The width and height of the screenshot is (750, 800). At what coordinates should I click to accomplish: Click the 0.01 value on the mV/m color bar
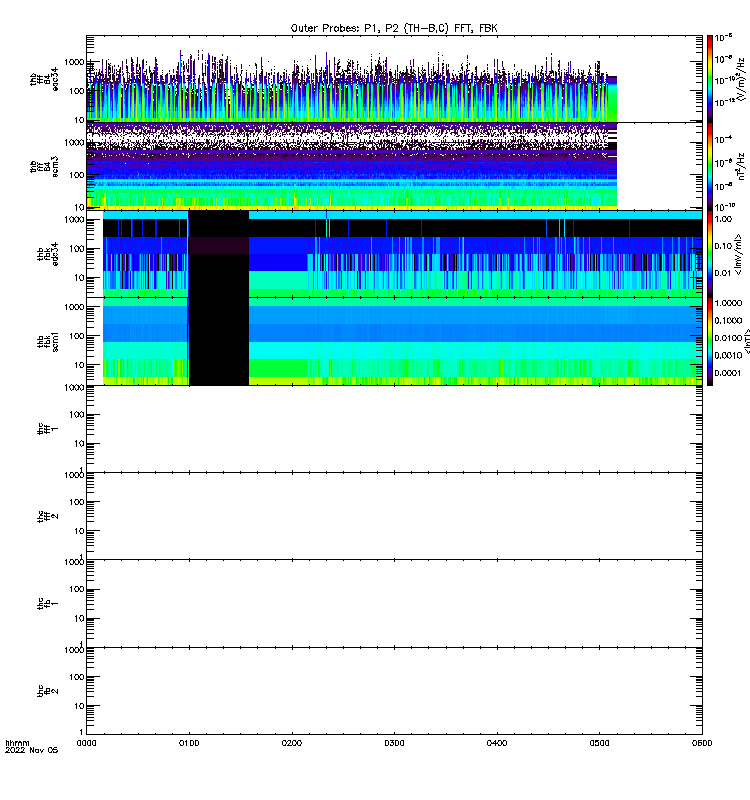click(723, 273)
